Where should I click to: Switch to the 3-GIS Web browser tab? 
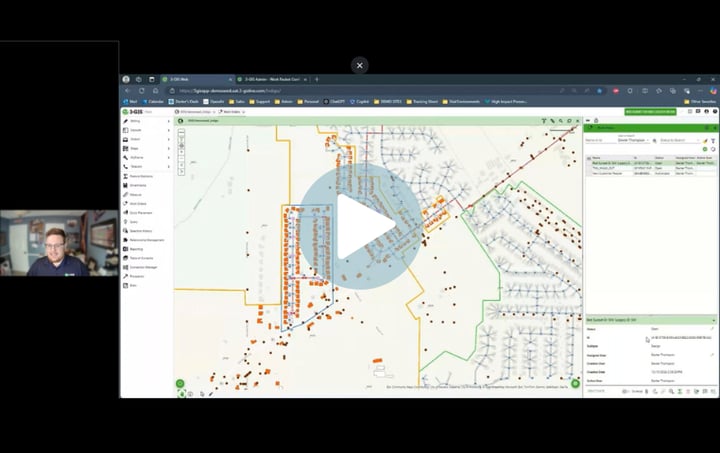pos(197,79)
